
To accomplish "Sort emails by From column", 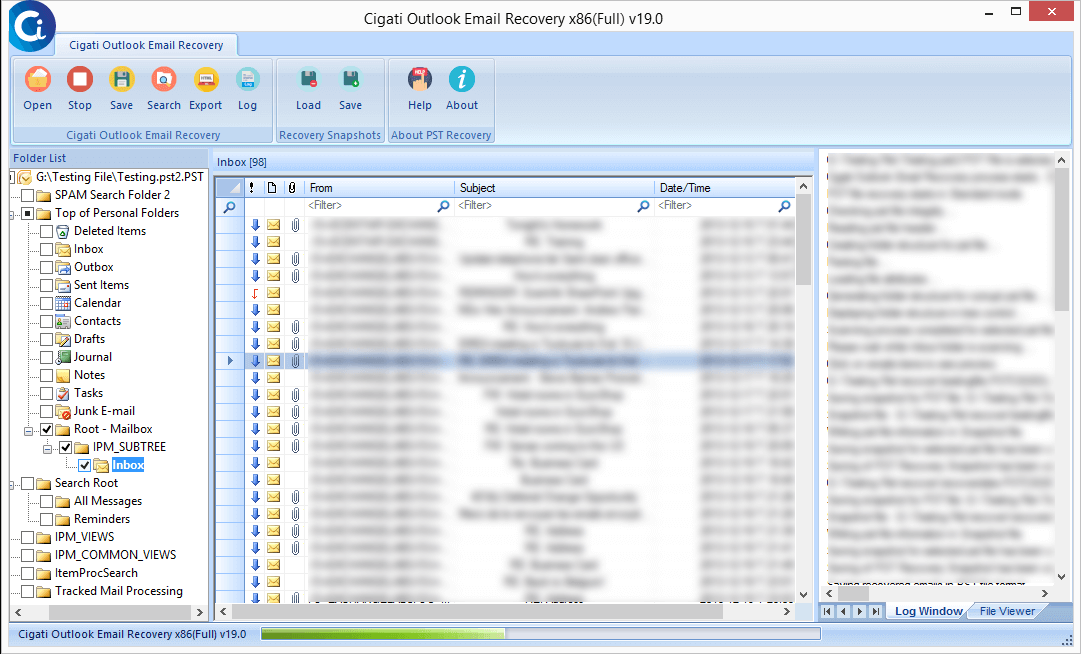I will point(379,187).
